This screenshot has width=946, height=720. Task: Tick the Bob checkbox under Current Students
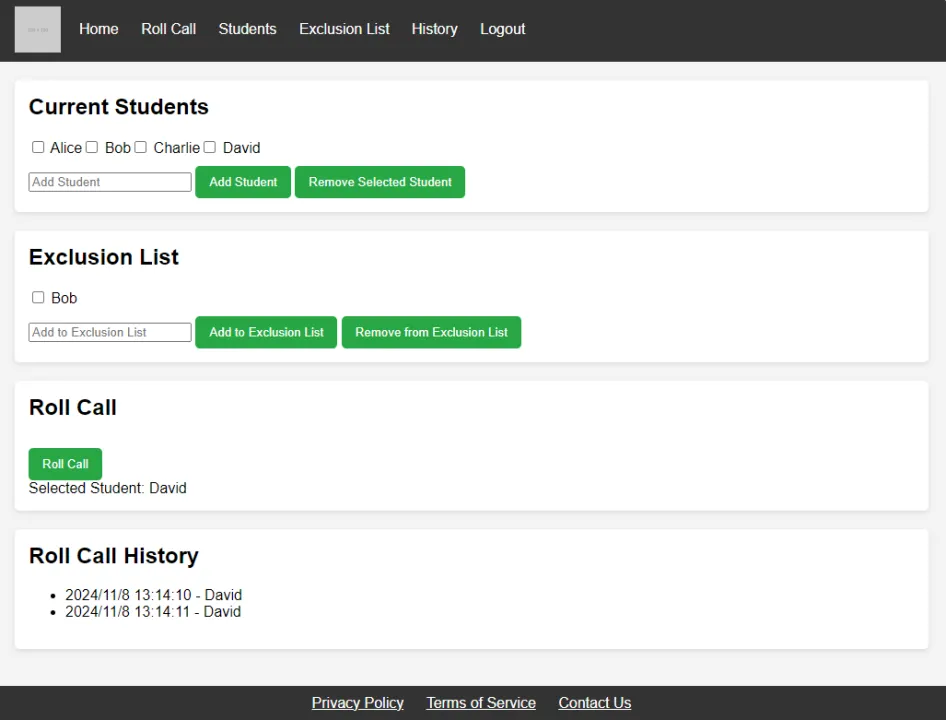[92, 147]
